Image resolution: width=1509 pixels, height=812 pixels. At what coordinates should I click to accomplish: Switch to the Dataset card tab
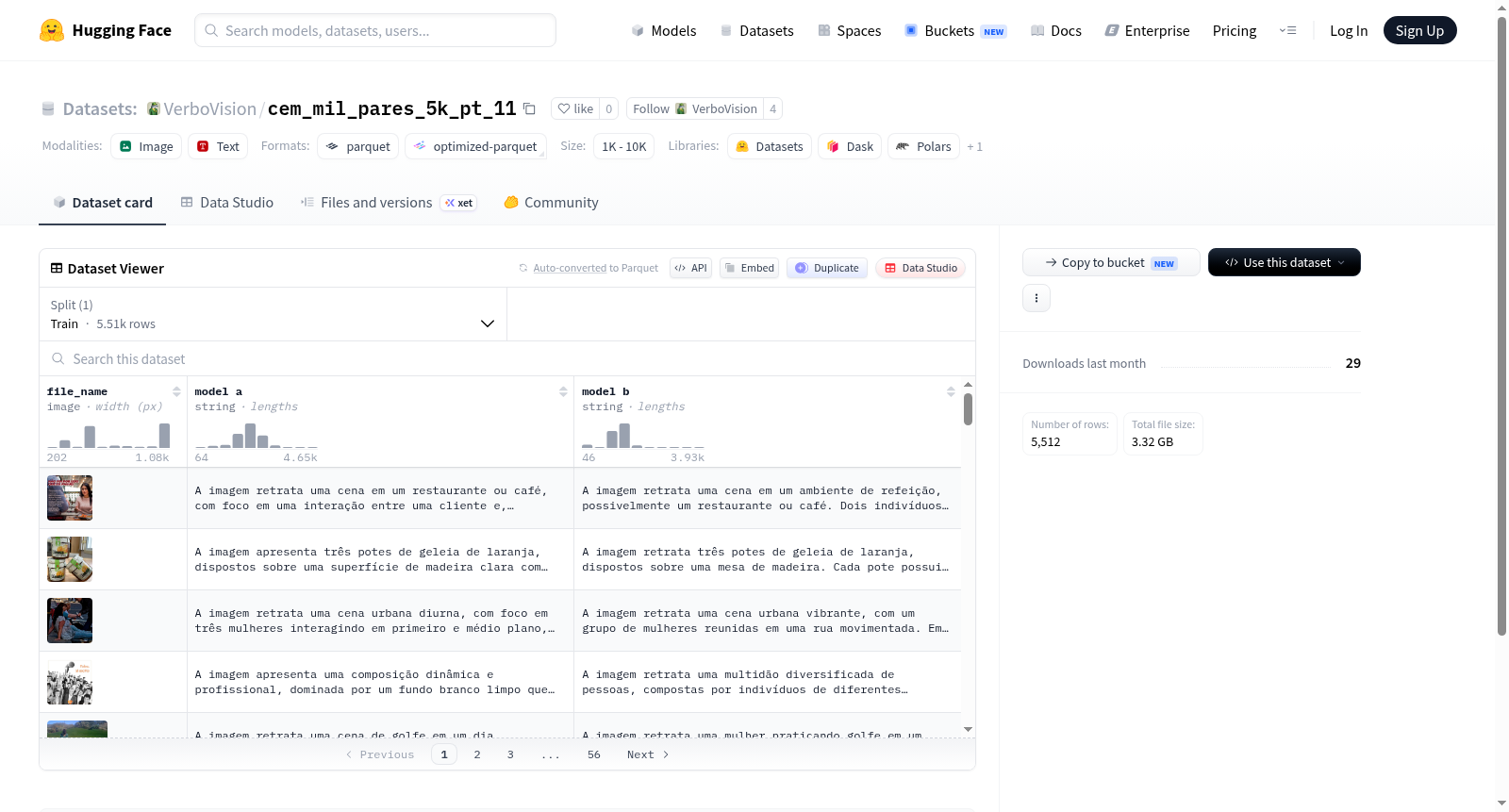pos(102,203)
